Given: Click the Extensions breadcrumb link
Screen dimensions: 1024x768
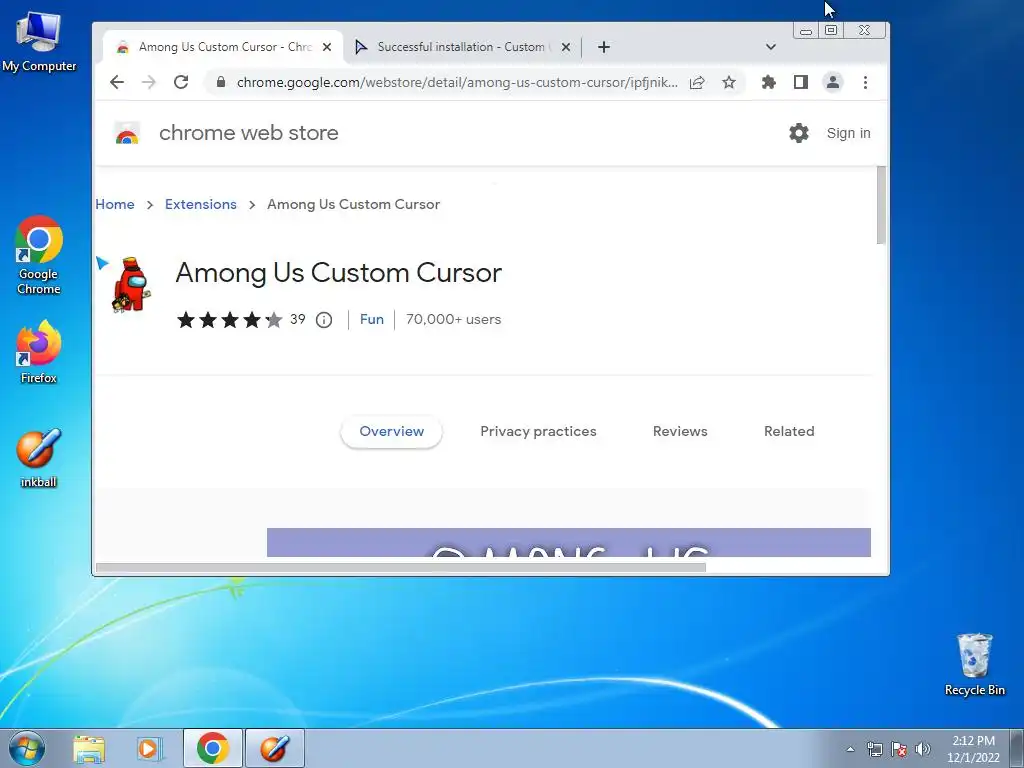Looking at the screenshot, I should coord(200,204).
